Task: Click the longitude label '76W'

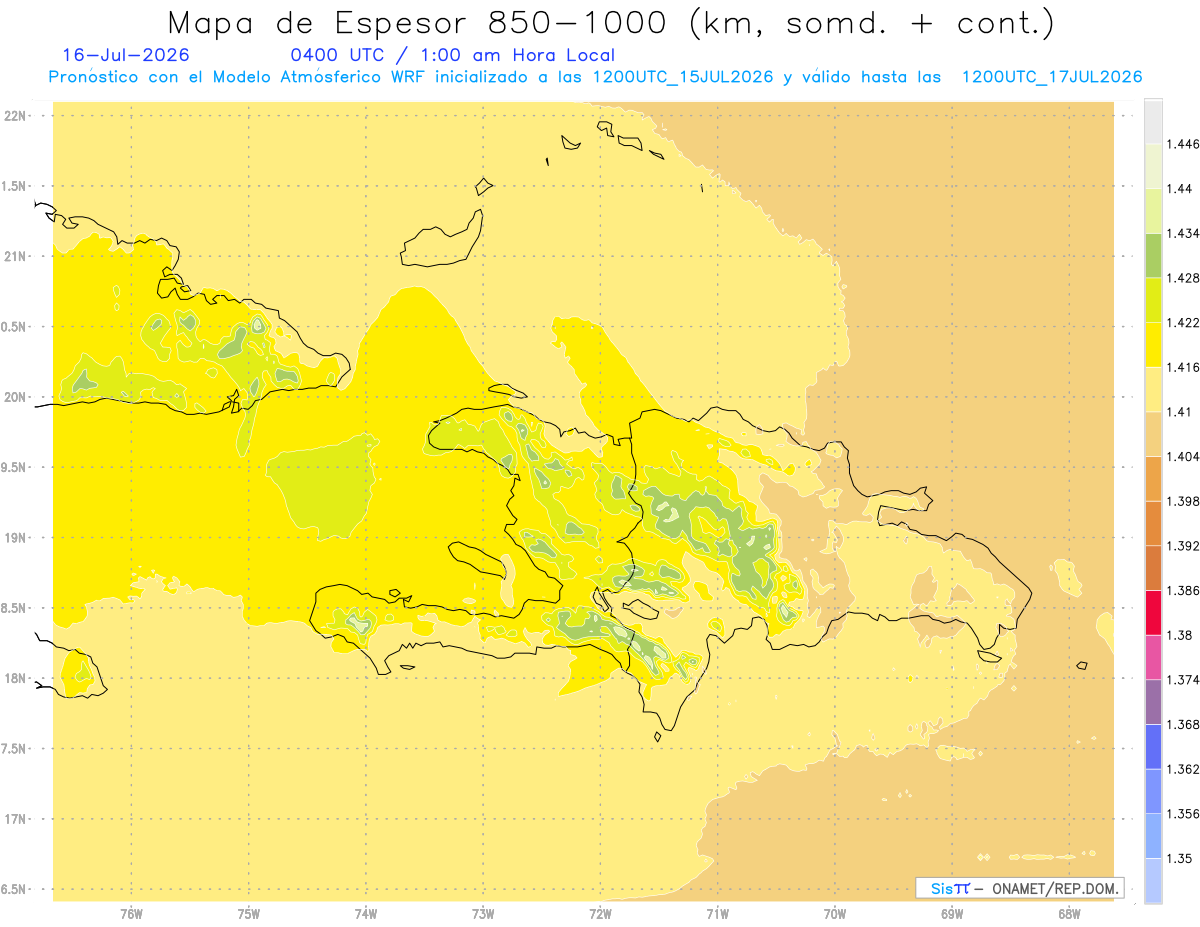Action: pyautogui.click(x=131, y=912)
